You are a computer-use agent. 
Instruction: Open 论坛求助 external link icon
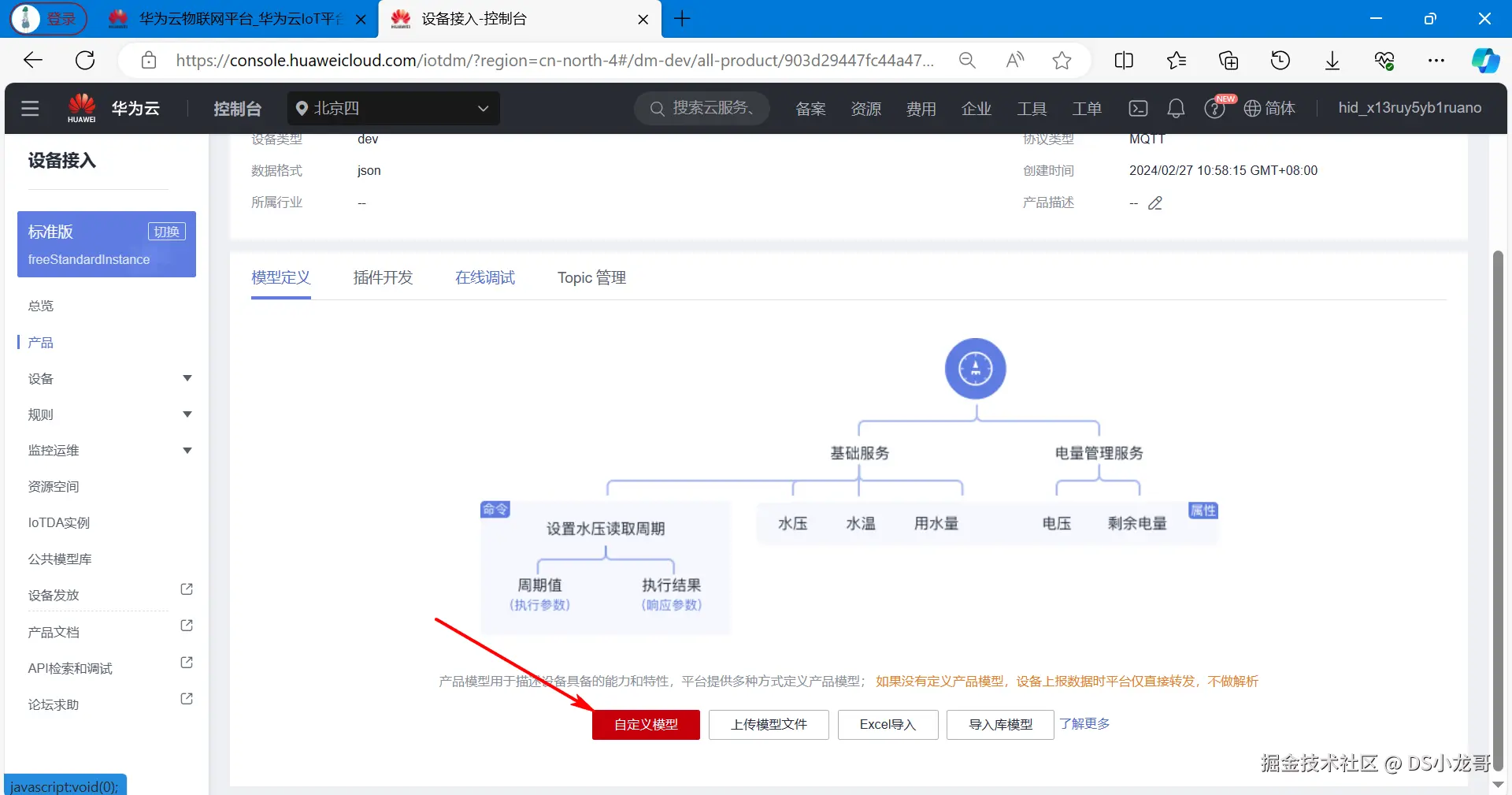point(187,699)
